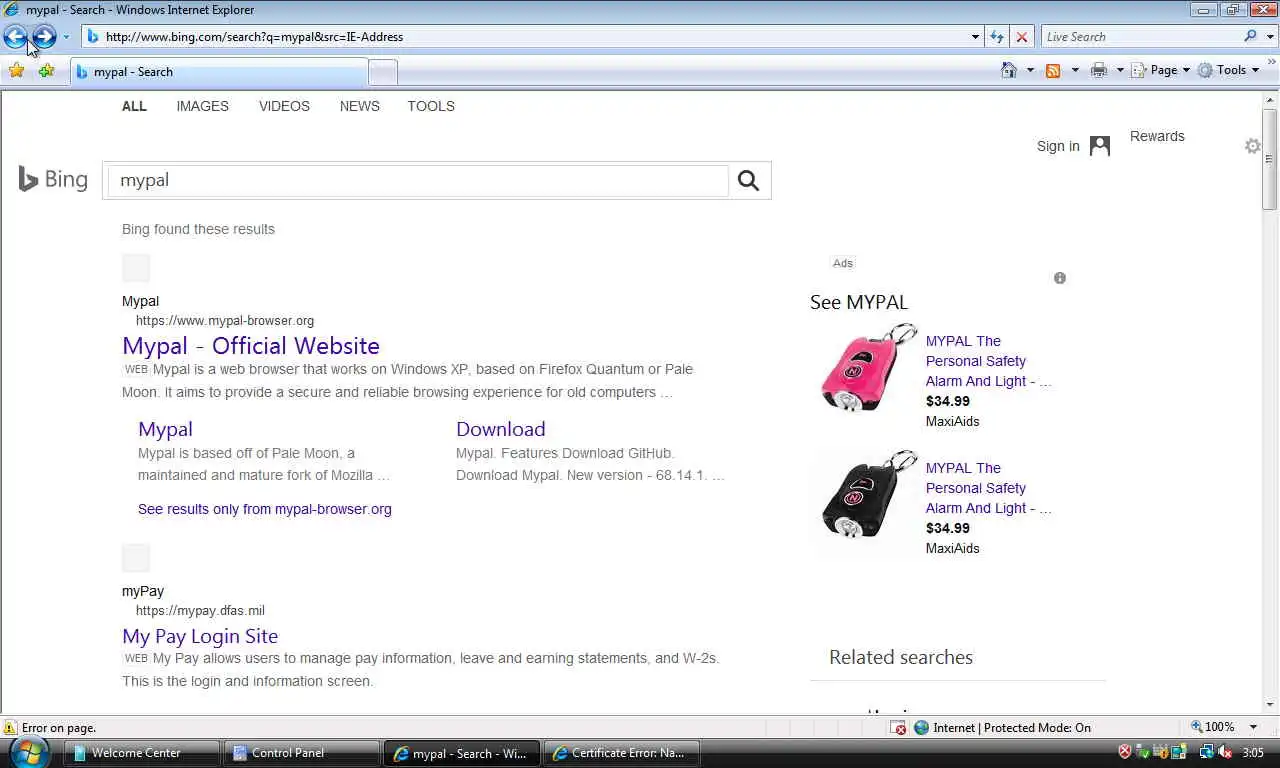The height and width of the screenshot is (768, 1280).
Task: Click the Ads info circle icon
Action: pyautogui.click(x=1060, y=278)
